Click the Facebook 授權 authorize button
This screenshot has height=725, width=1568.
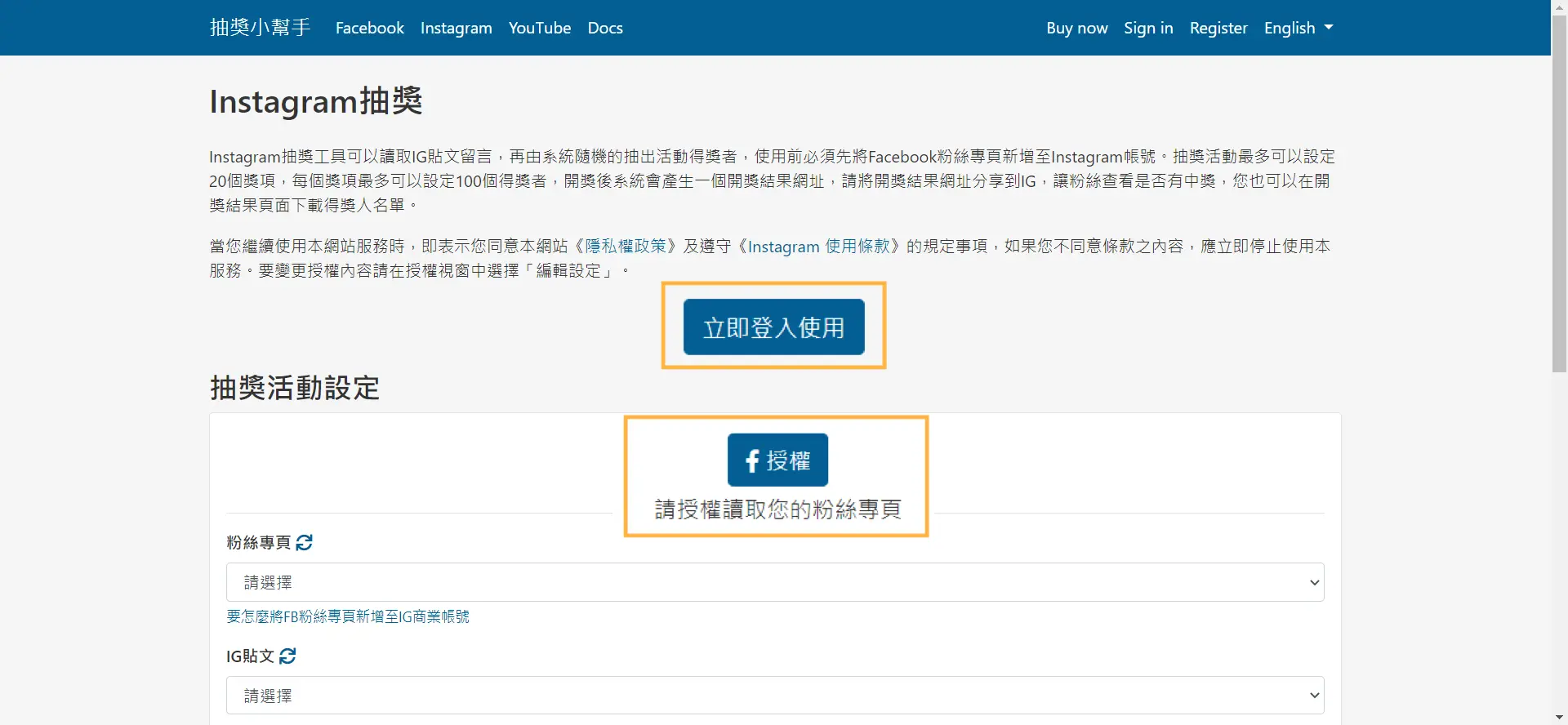(777, 460)
